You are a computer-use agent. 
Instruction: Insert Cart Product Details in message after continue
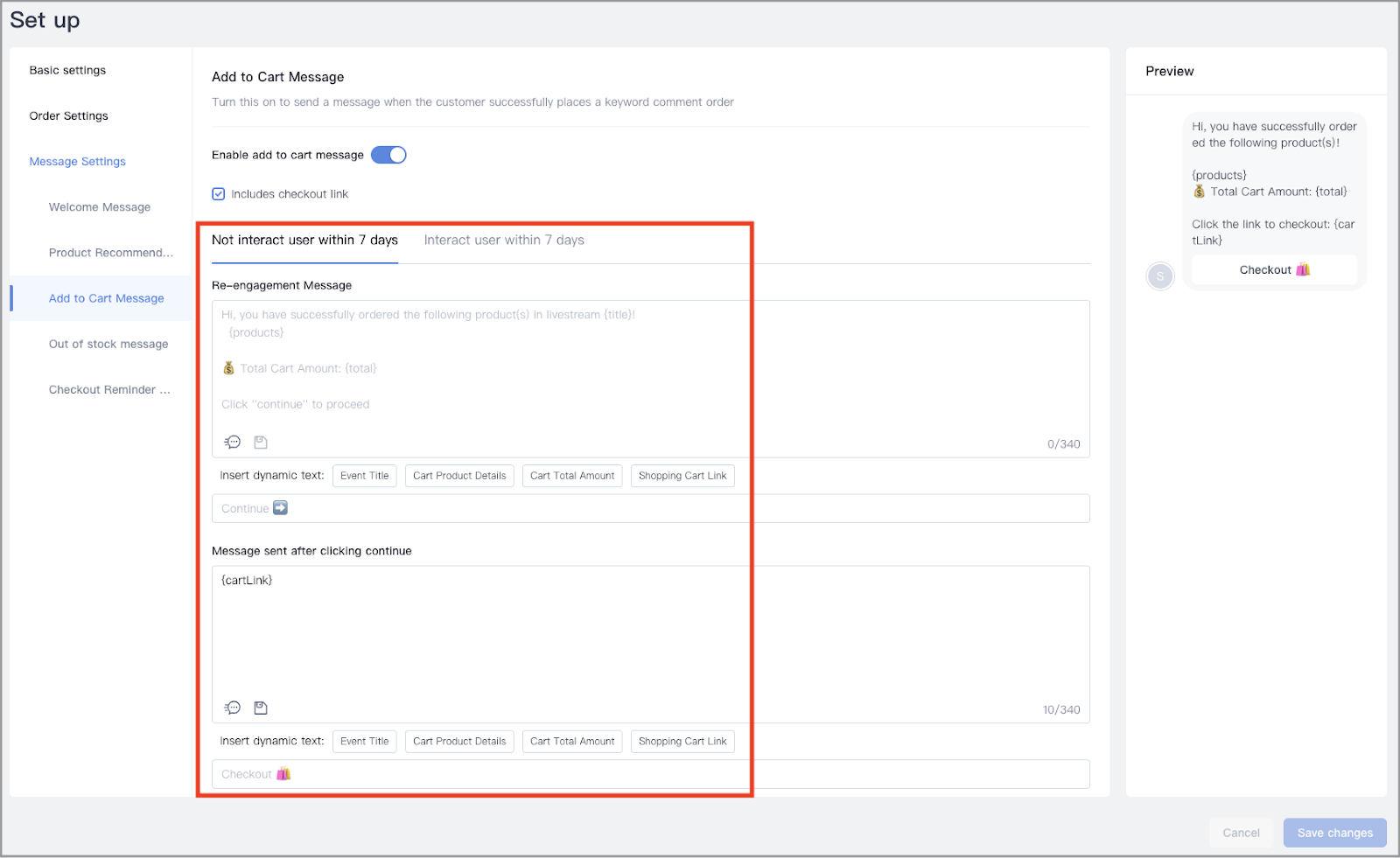click(x=459, y=742)
